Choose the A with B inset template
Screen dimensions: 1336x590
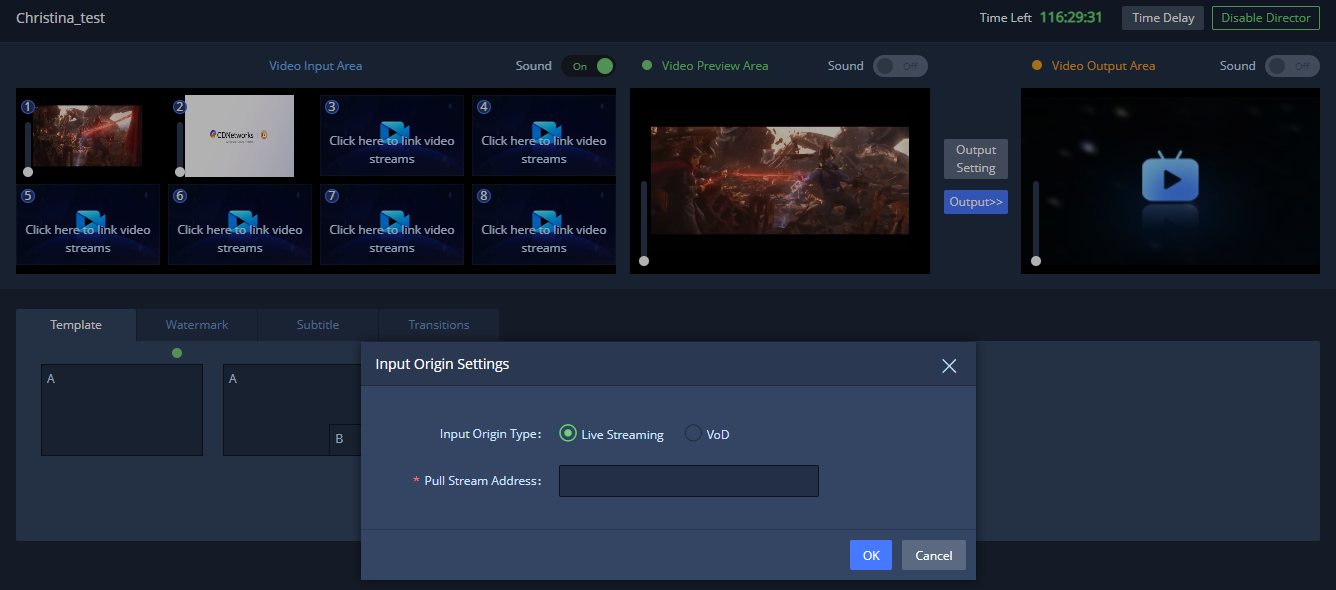tap(292, 410)
